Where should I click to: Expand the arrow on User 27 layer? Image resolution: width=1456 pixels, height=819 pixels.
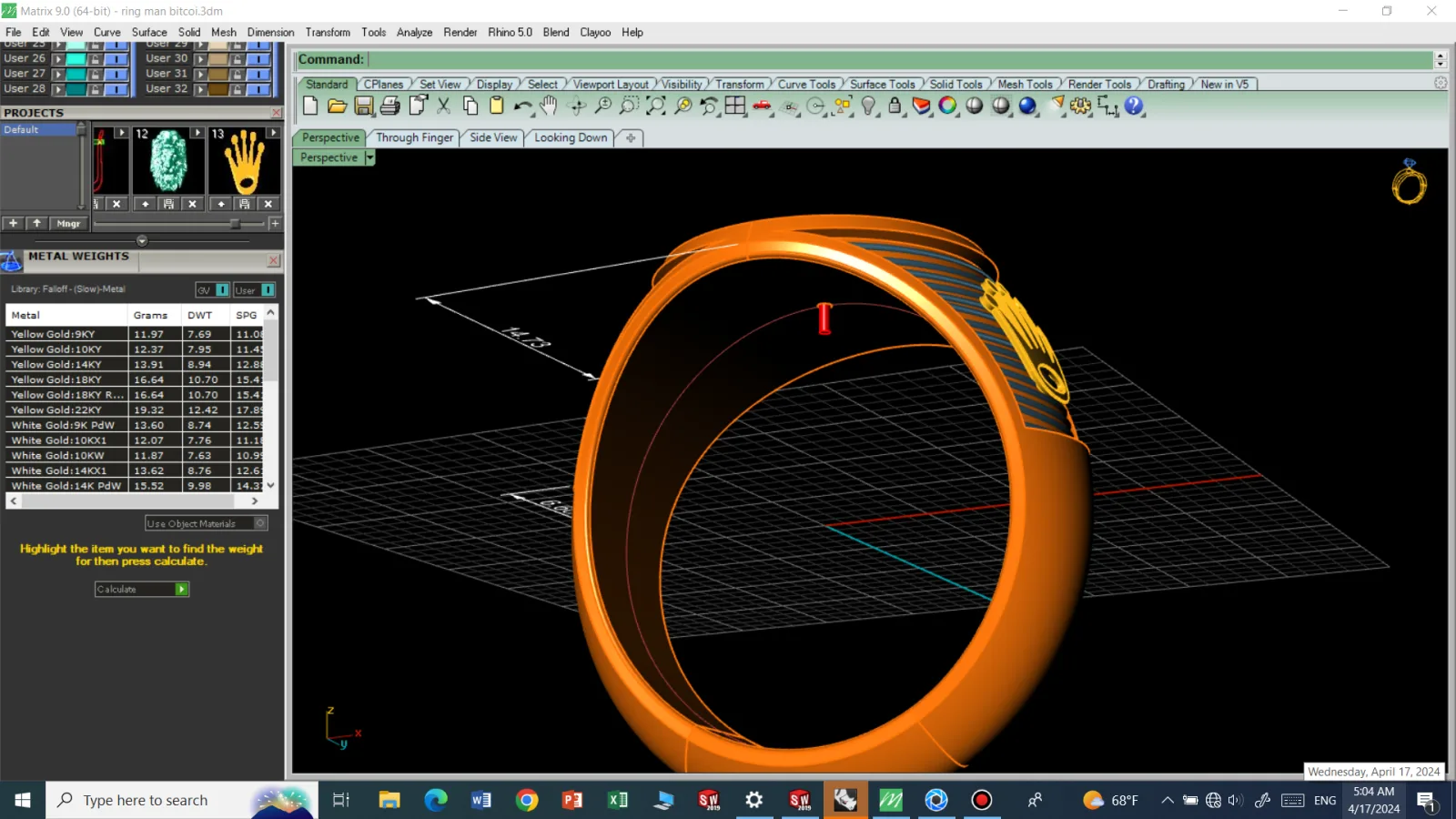(58, 74)
